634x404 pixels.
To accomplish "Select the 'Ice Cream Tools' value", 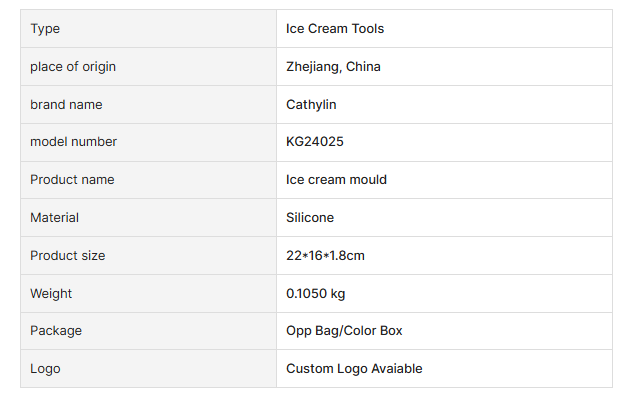I will click(x=335, y=29).
